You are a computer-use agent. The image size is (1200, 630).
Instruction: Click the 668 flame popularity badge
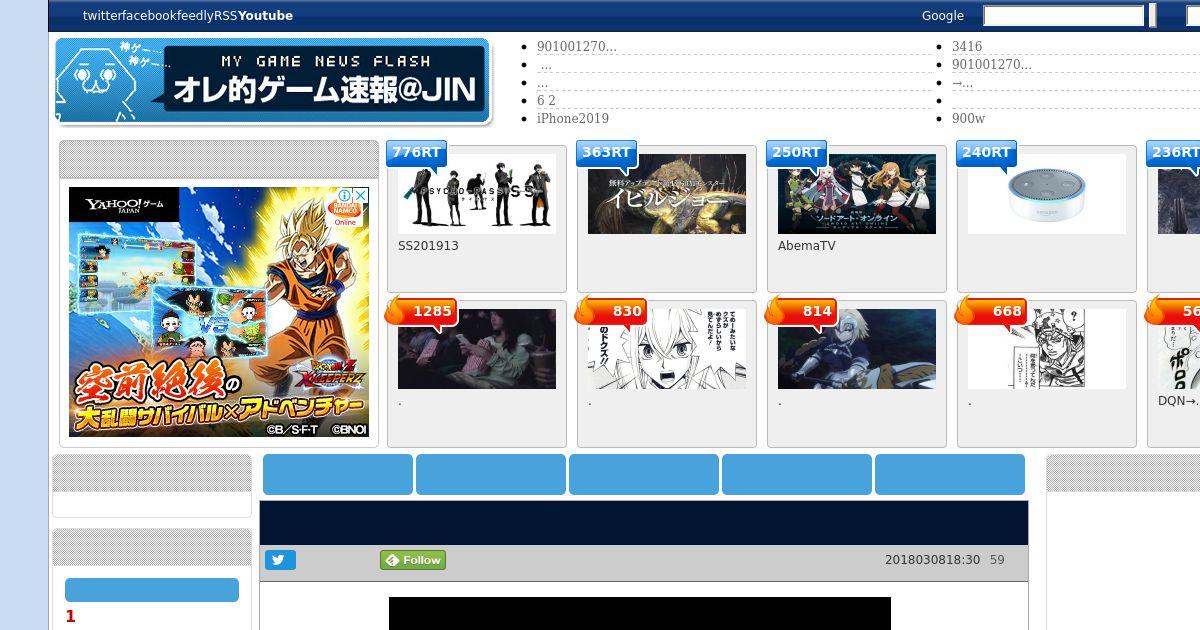tap(991, 311)
